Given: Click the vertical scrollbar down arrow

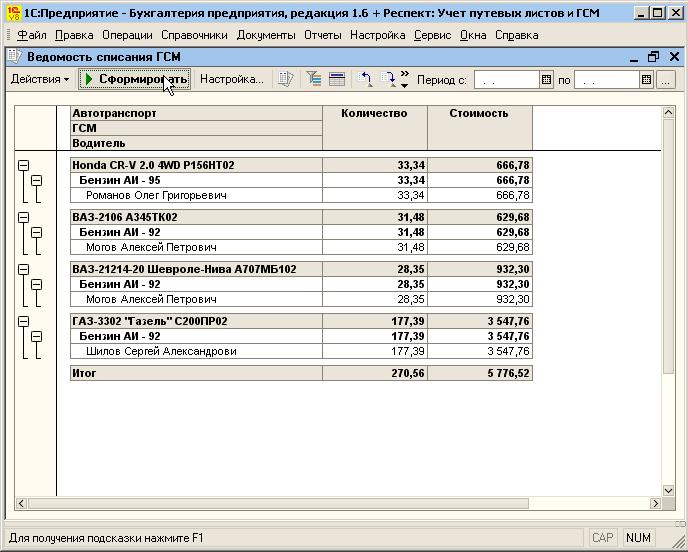Looking at the screenshot, I should click(x=668, y=491).
